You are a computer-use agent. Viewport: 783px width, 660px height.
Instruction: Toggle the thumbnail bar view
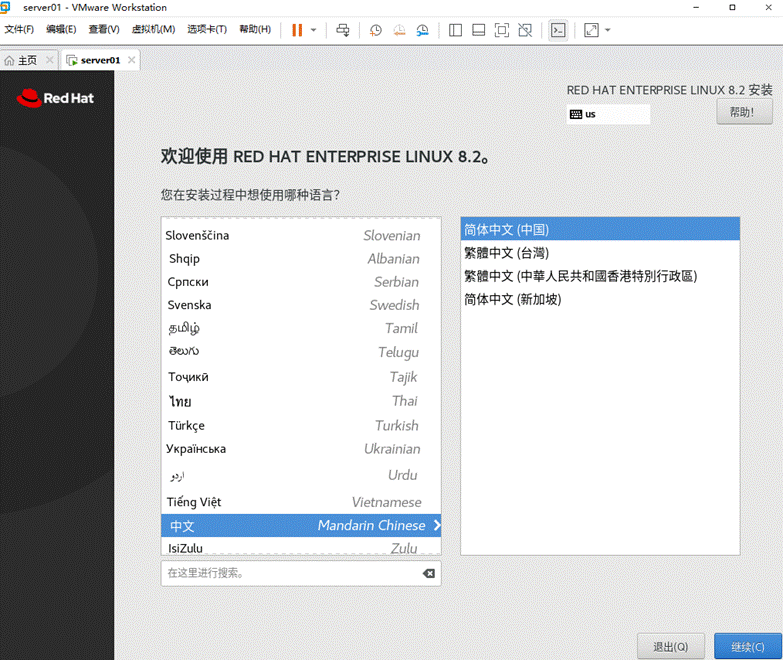click(478, 30)
